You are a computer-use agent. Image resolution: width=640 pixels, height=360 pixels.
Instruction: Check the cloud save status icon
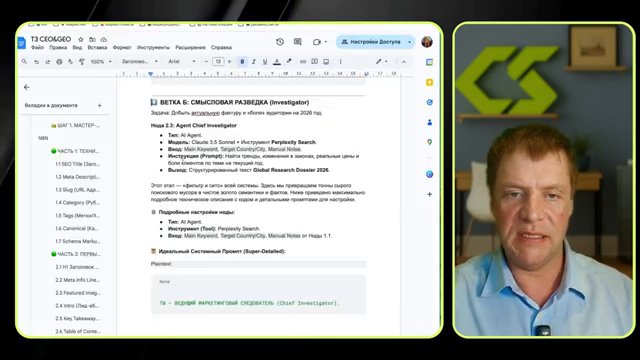click(104, 39)
